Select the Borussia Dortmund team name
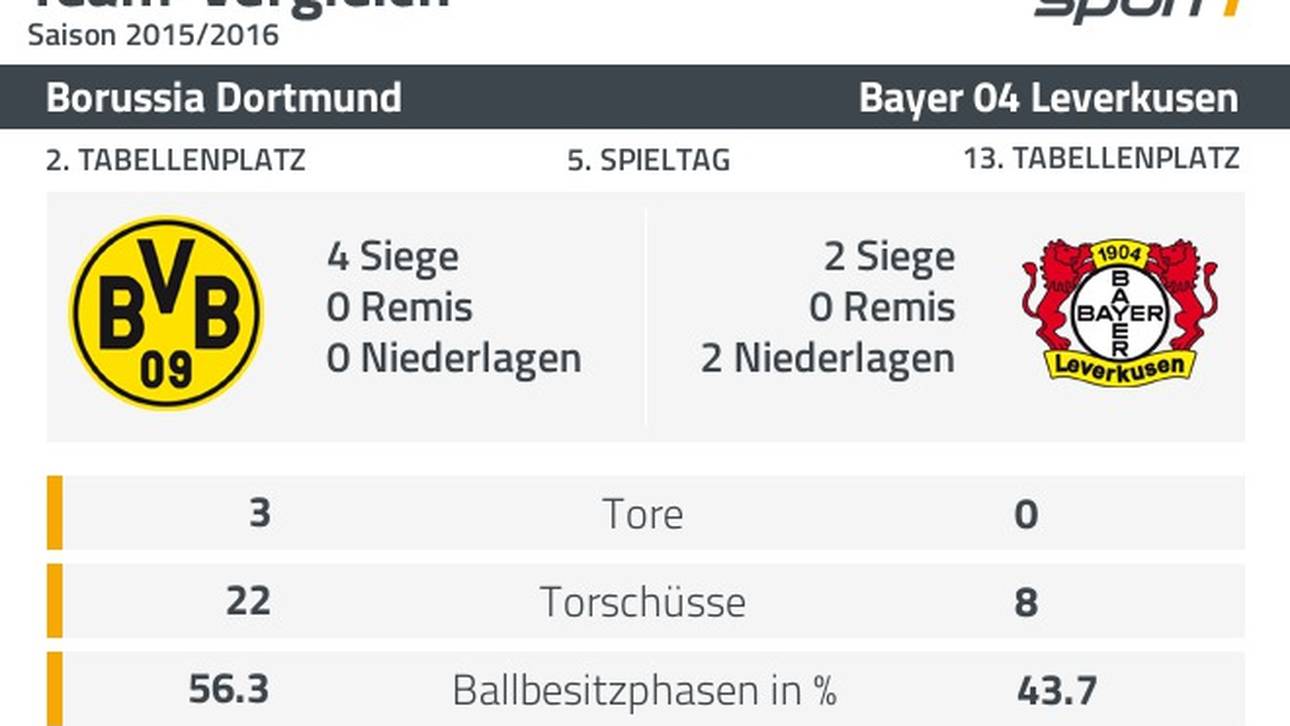1290x726 pixels. coord(224,98)
